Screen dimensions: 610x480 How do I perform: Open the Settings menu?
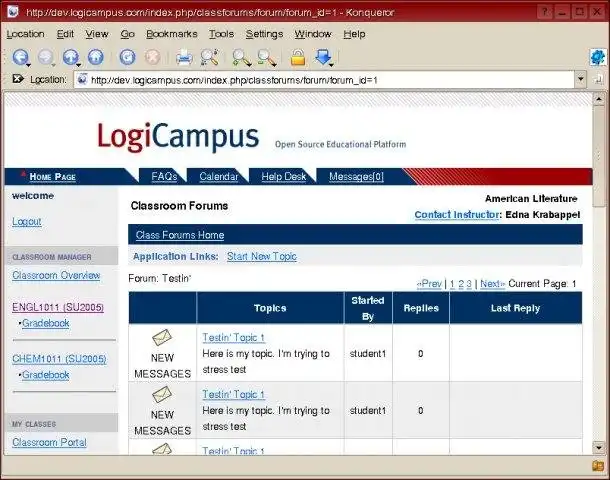click(264, 34)
